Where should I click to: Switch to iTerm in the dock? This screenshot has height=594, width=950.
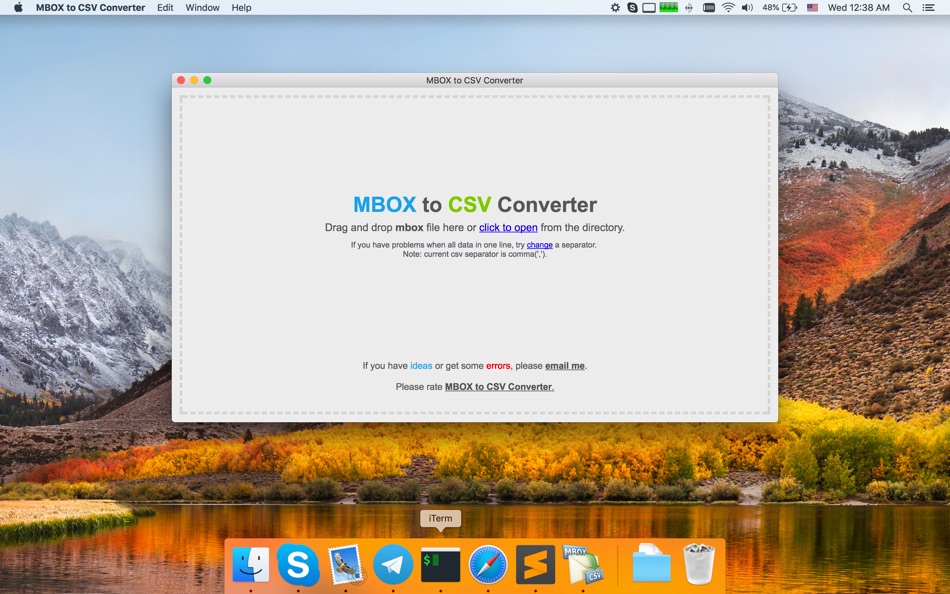[440, 565]
